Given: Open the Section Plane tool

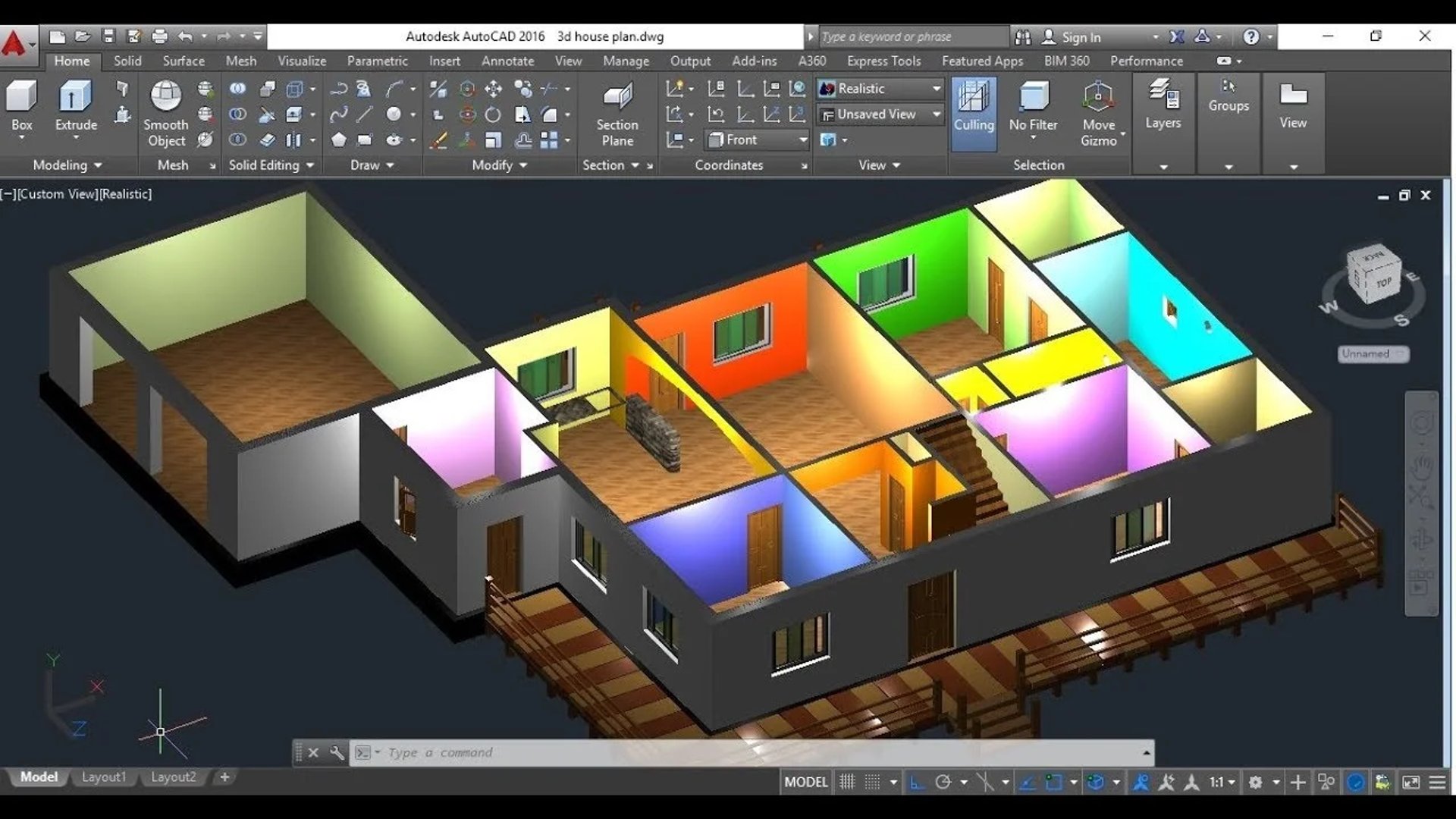Looking at the screenshot, I should click(x=617, y=97).
